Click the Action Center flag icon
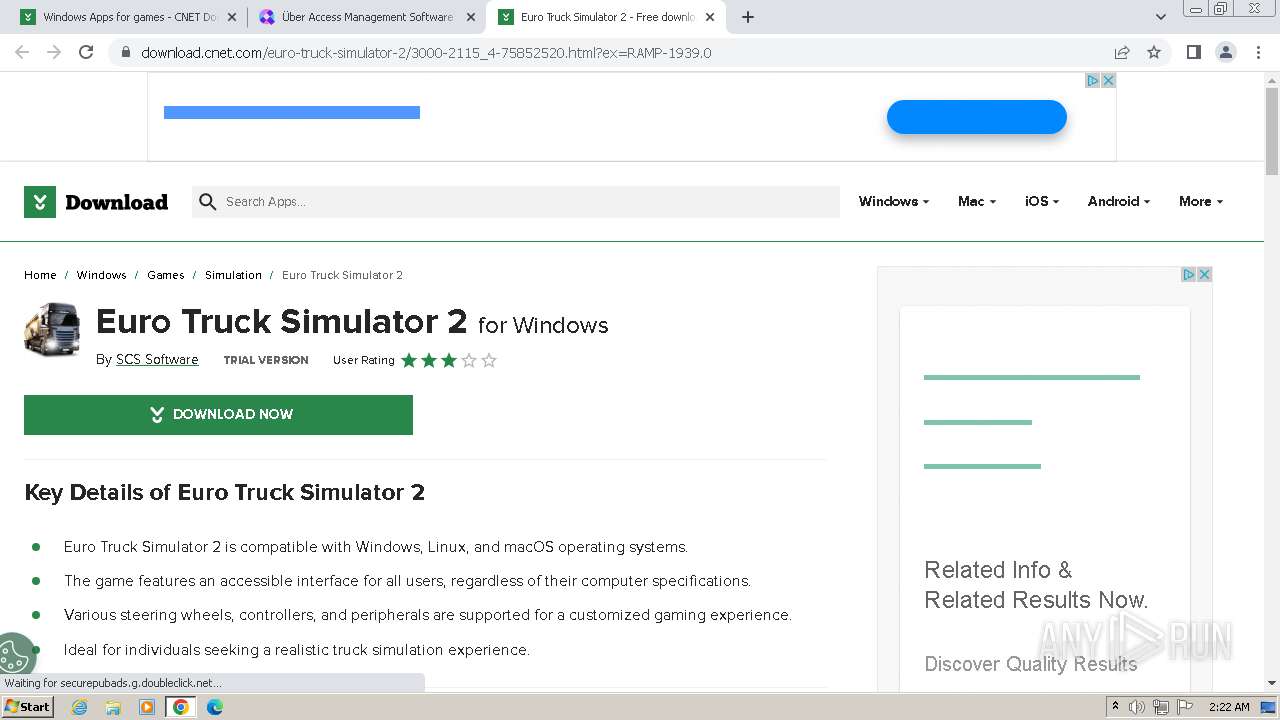This screenshot has height=720, width=1280. [1185, 707]
